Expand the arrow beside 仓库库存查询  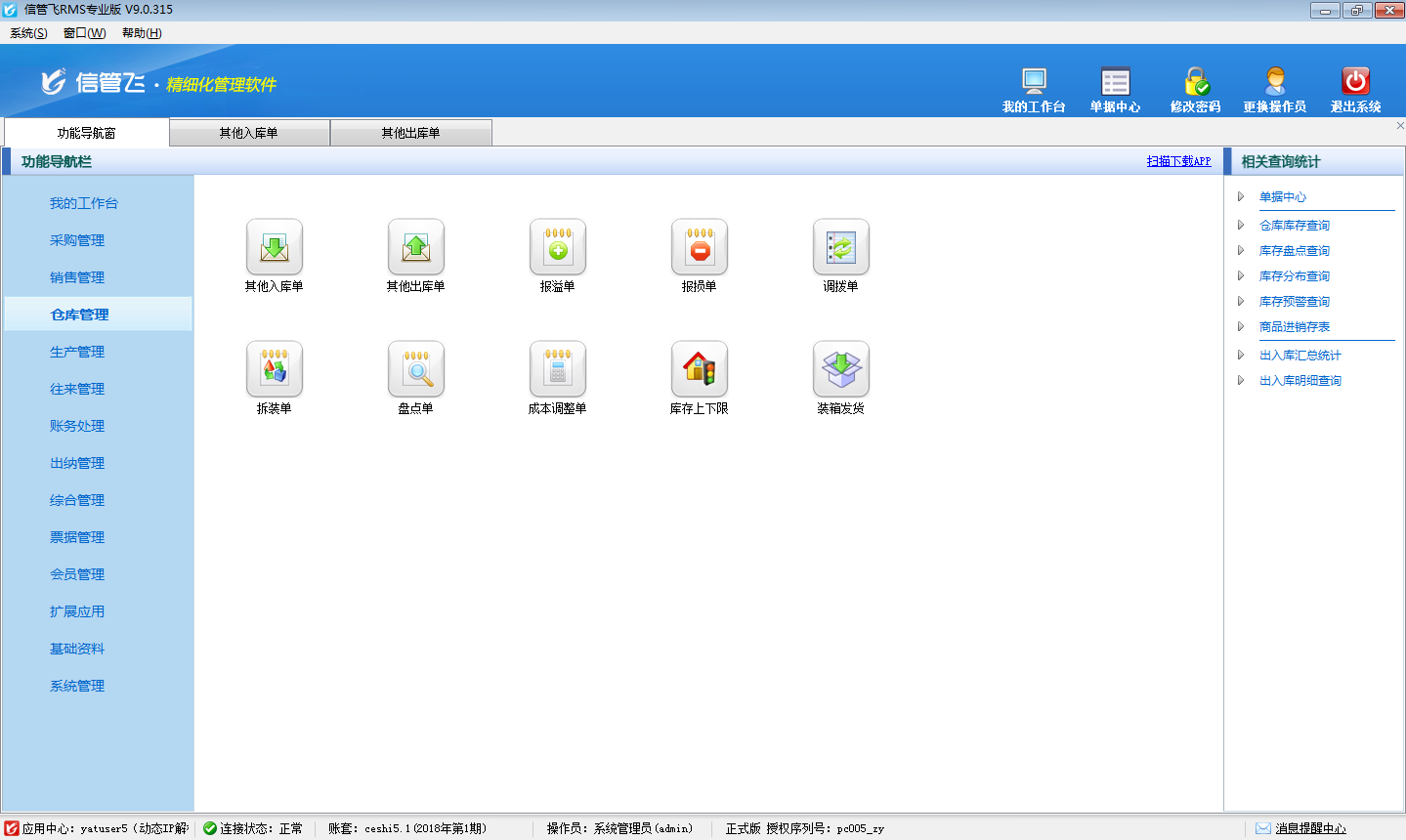point(1241,226)
